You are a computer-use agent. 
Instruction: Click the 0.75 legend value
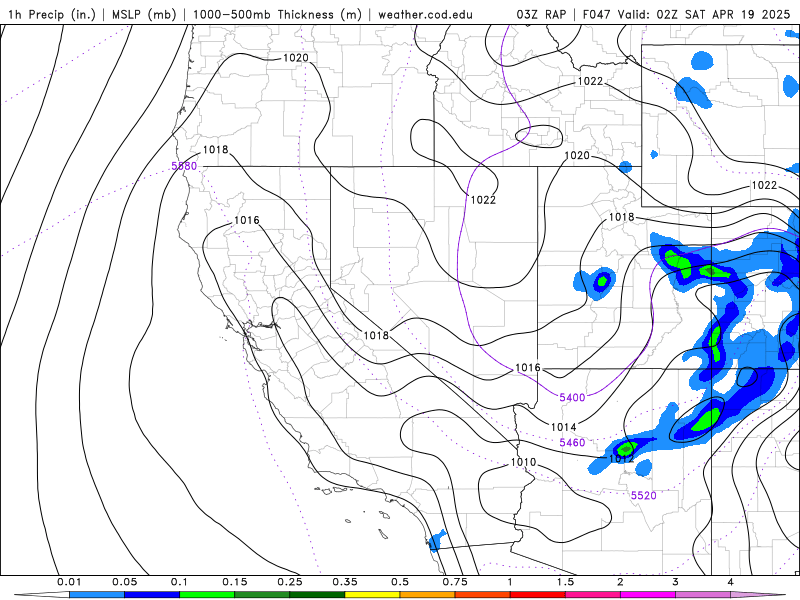[455, 582]
